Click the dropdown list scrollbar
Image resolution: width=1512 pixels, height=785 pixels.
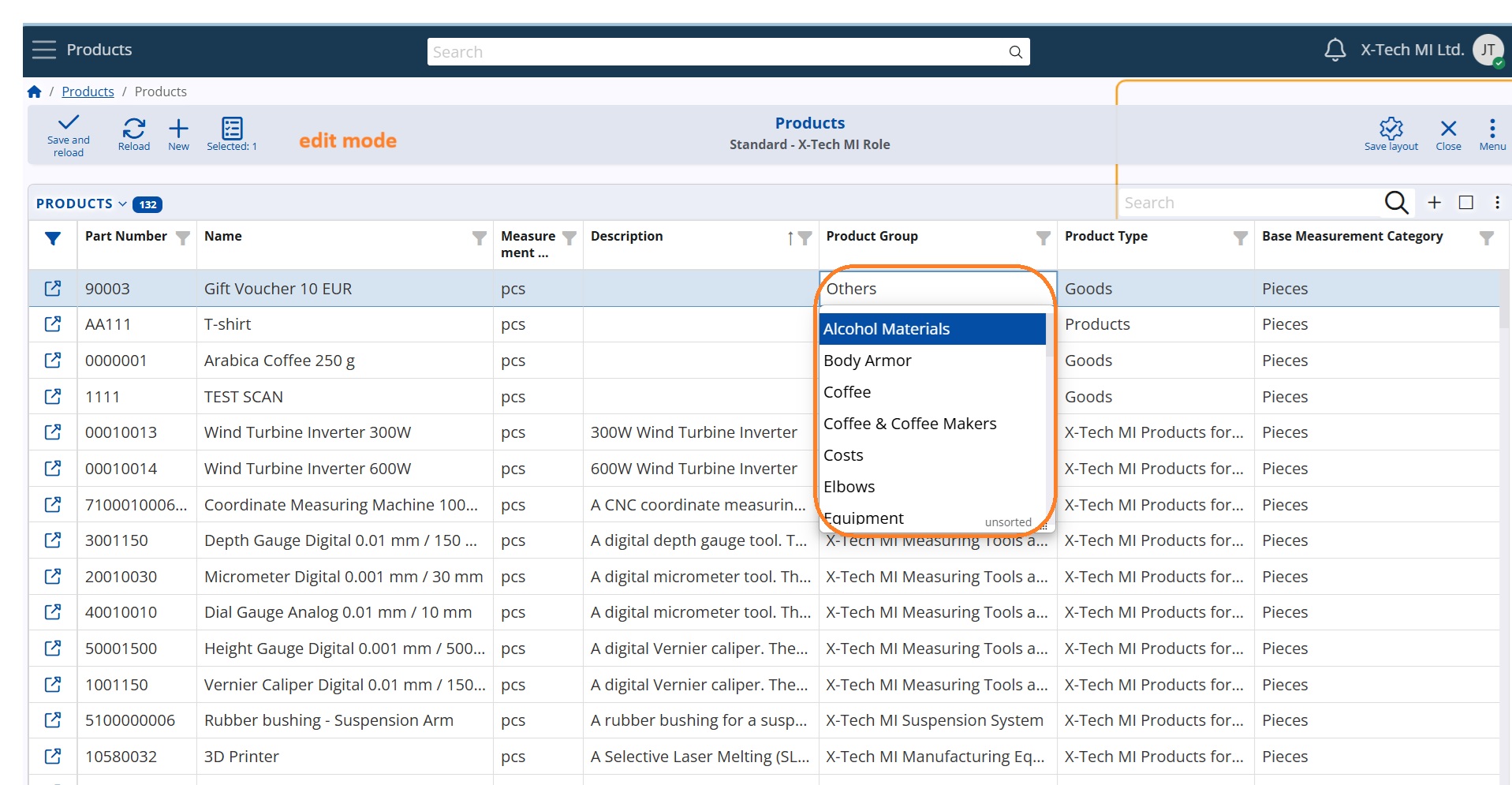point(1050,335)
